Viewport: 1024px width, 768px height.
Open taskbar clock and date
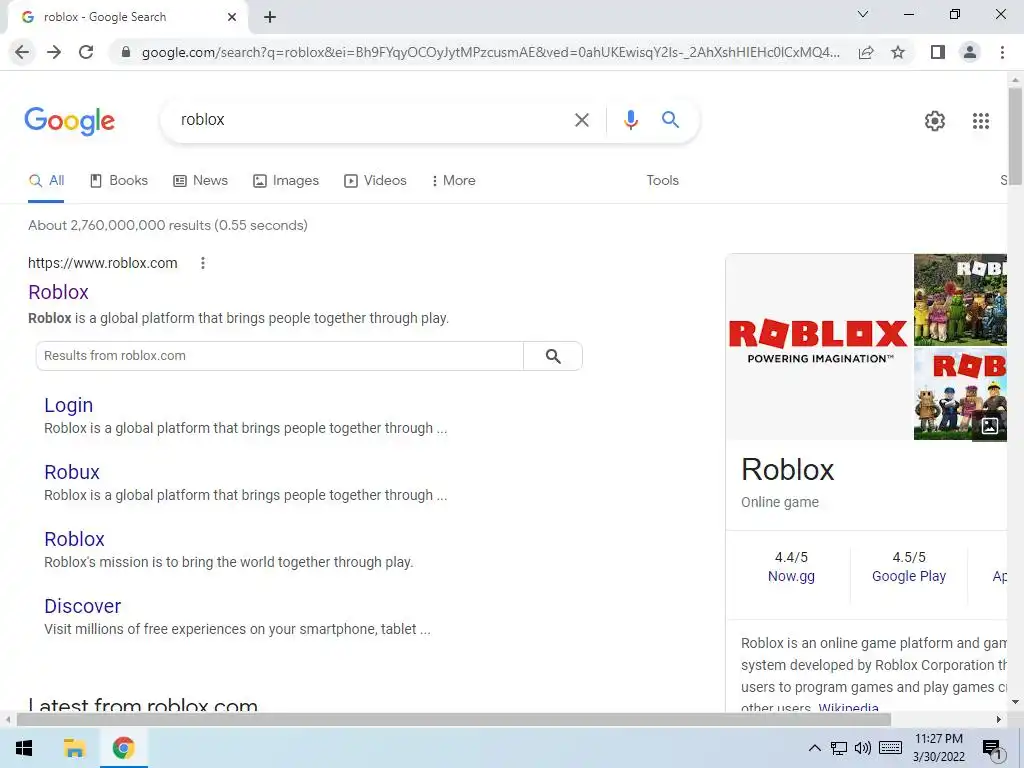[x=938, y=748]
